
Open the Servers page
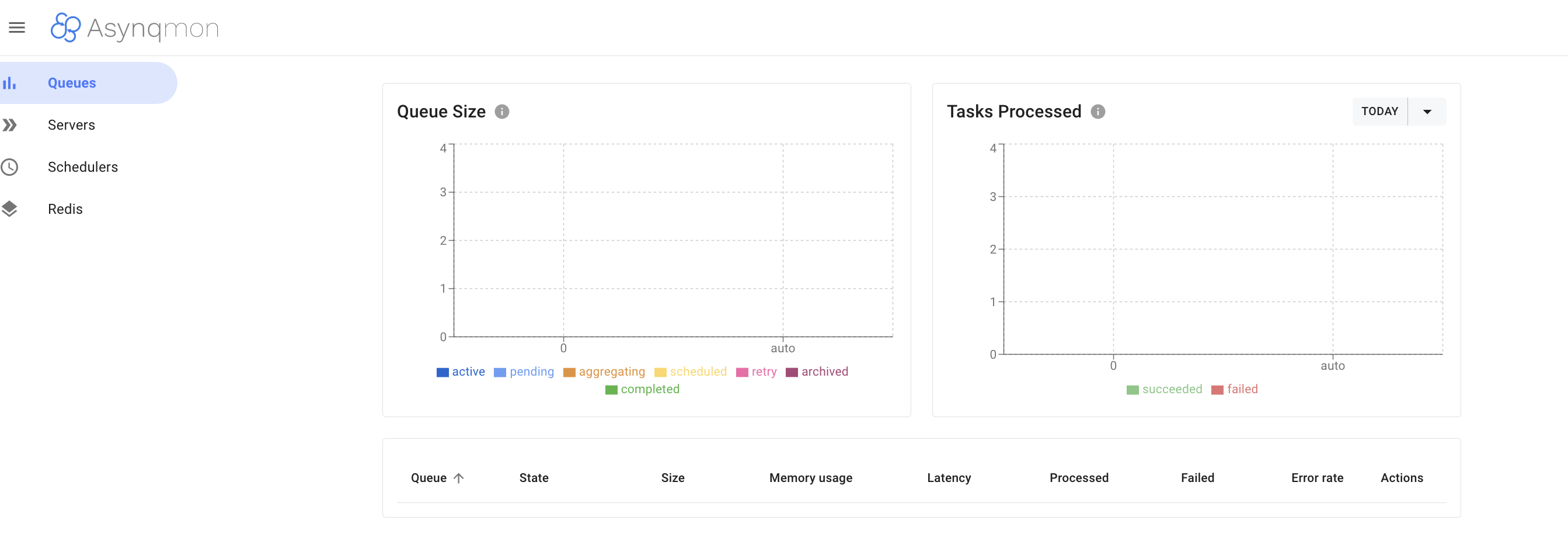pos(71,125)
